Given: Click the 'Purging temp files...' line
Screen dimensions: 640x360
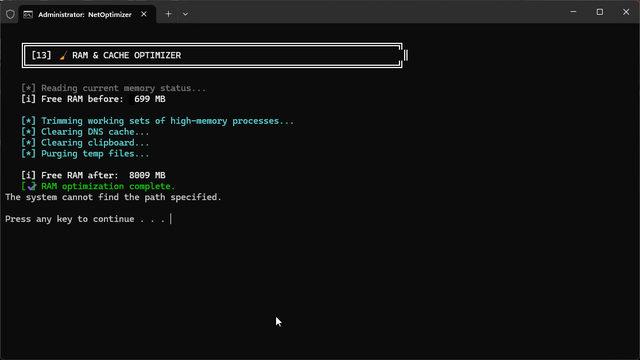Looking at the screenshot, I should [85, 154].
